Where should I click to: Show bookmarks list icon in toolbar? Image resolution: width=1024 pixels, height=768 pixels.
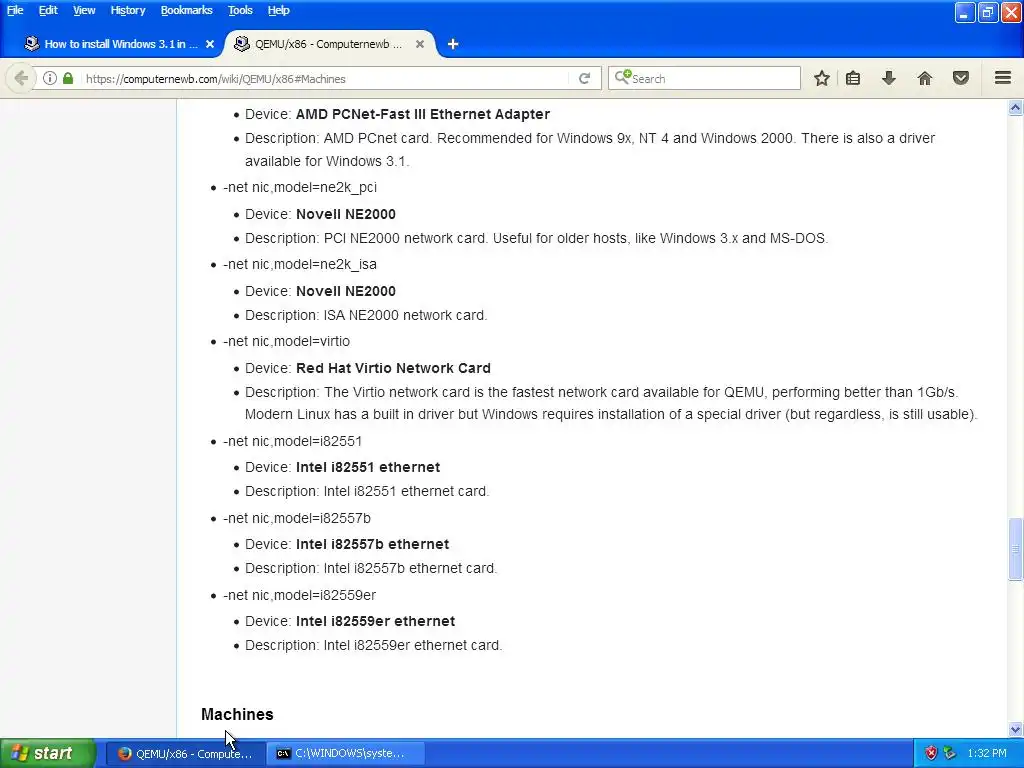[x=853, y=78]
